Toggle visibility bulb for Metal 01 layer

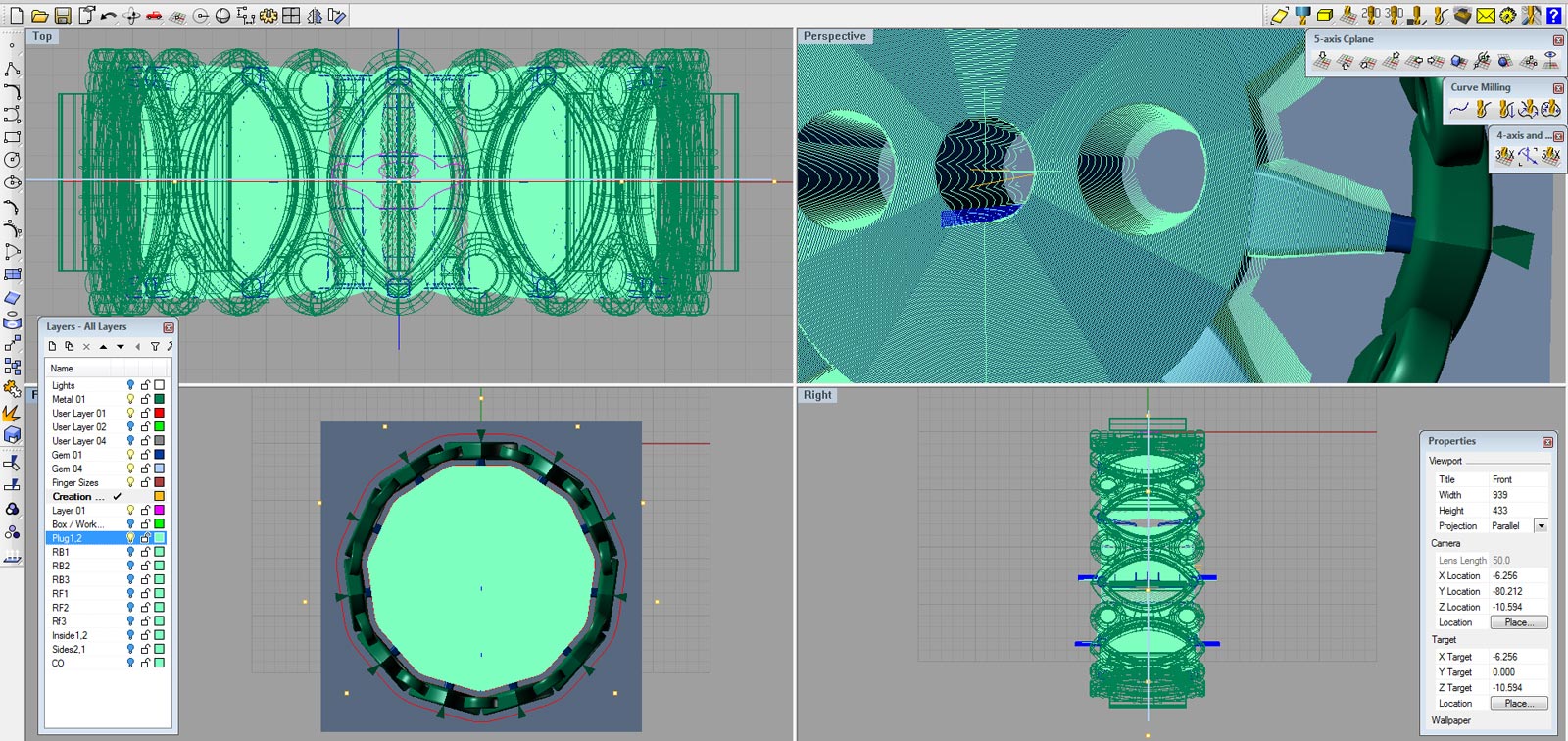pyautogui.click(x=130, y=399)
